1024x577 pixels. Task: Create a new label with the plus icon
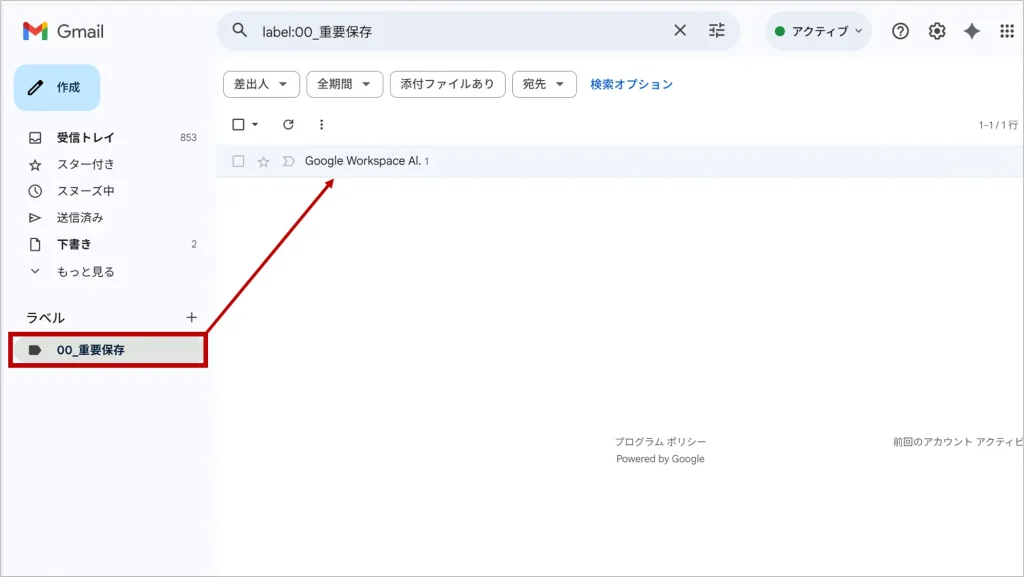coord(192,317)
